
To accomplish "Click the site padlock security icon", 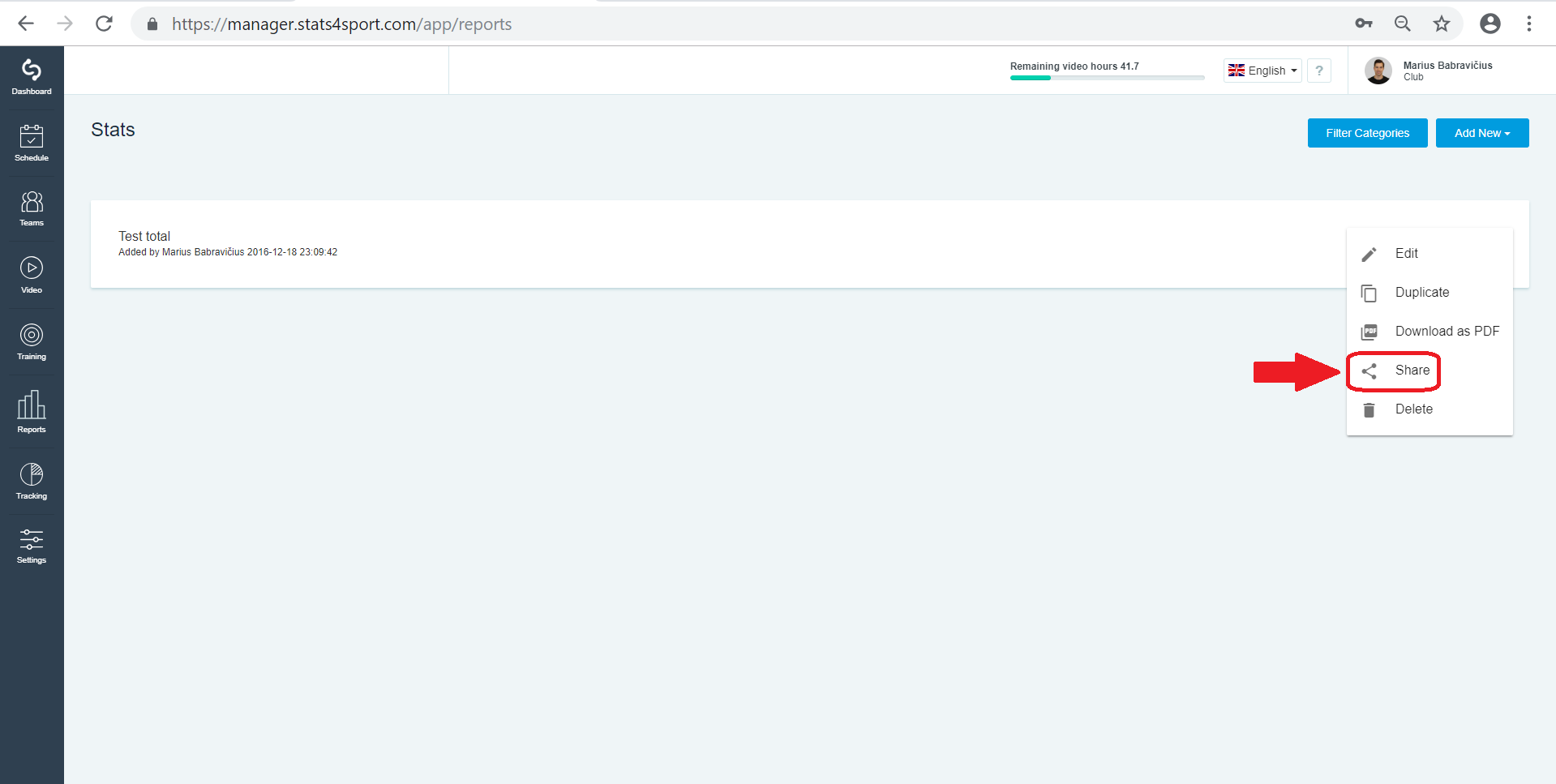I will (x=152, y=24).
